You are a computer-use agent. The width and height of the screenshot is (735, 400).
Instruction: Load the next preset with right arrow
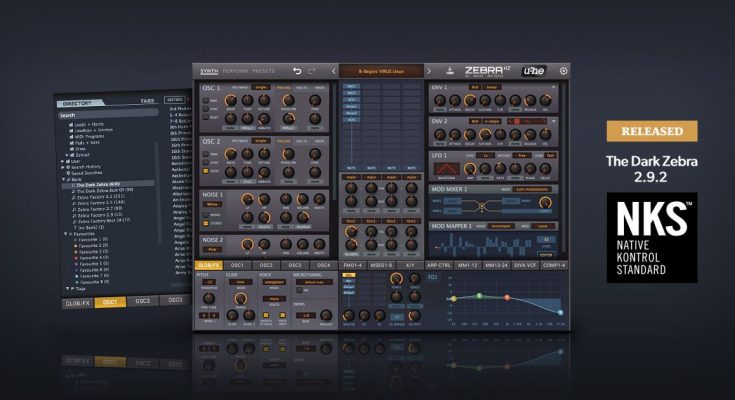click(x=429, y=71)
